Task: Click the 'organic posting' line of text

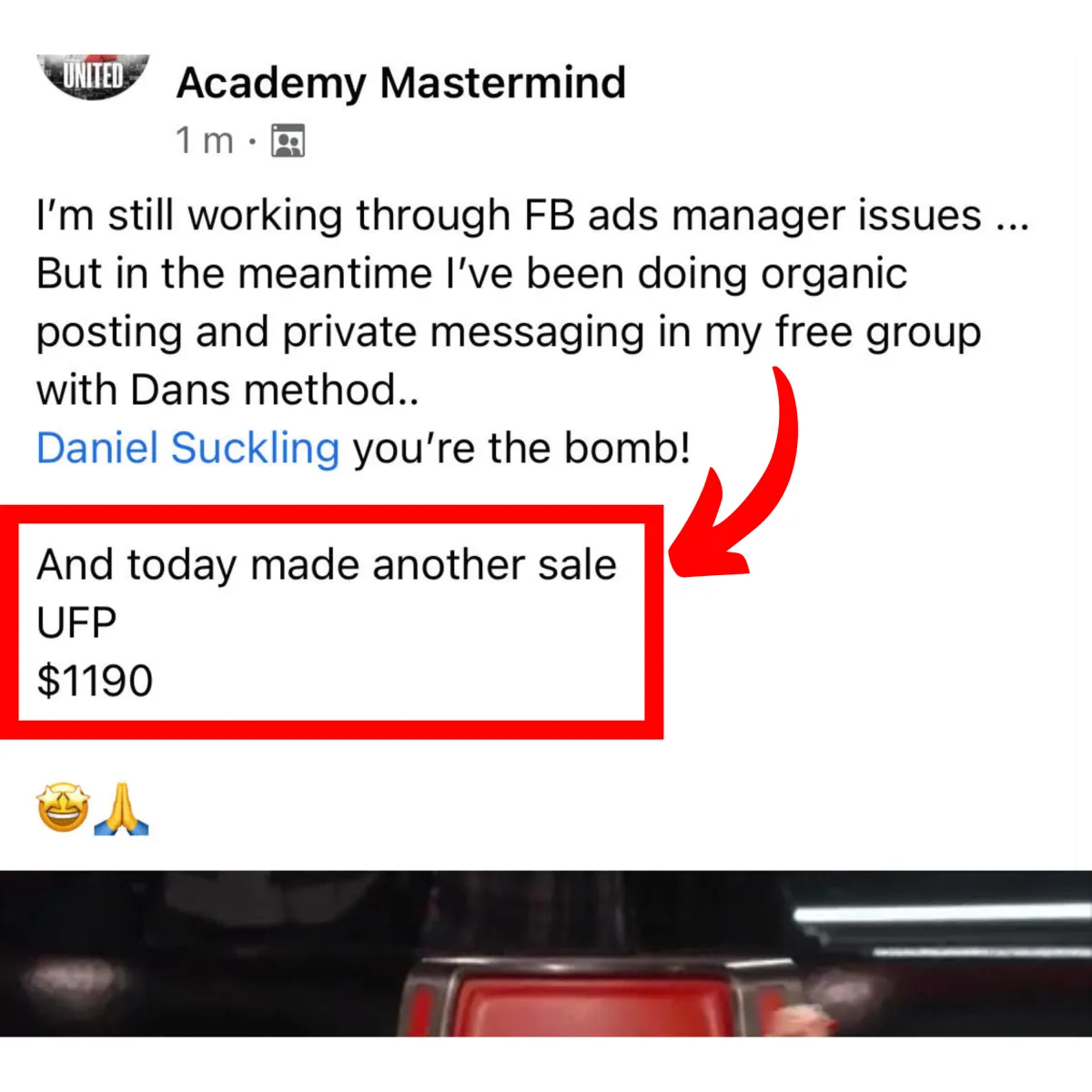Action: [471, 274]
